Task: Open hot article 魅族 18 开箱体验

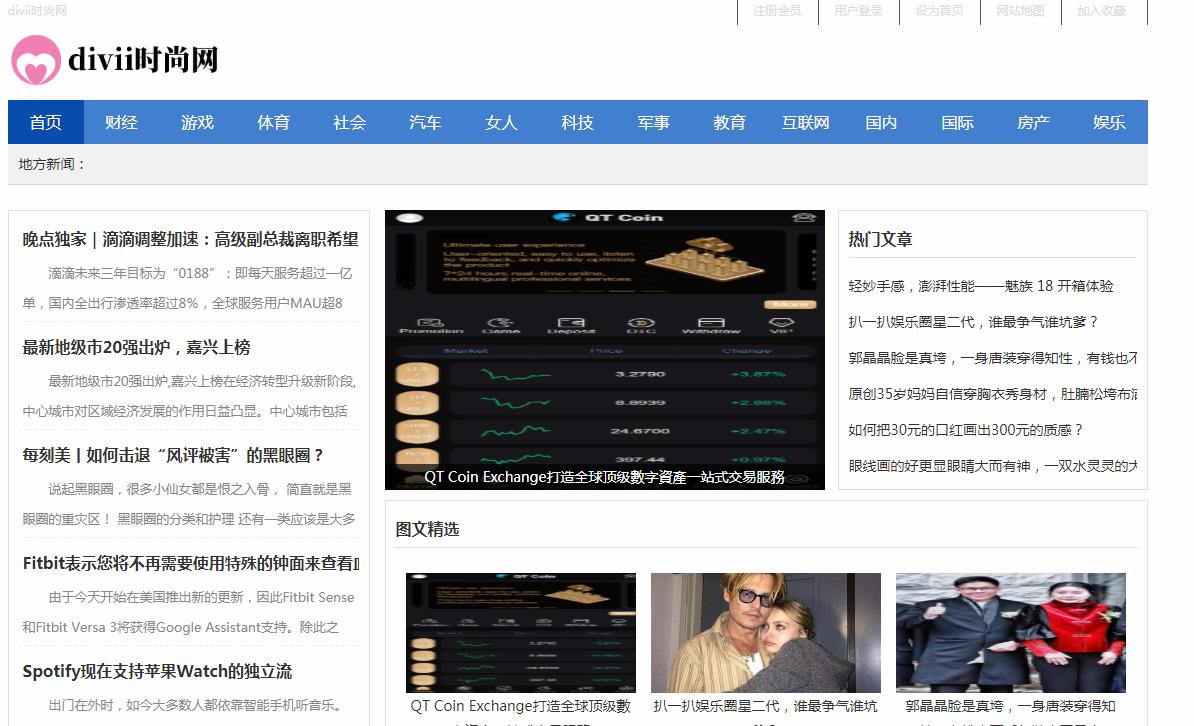Action: point(981,286)
